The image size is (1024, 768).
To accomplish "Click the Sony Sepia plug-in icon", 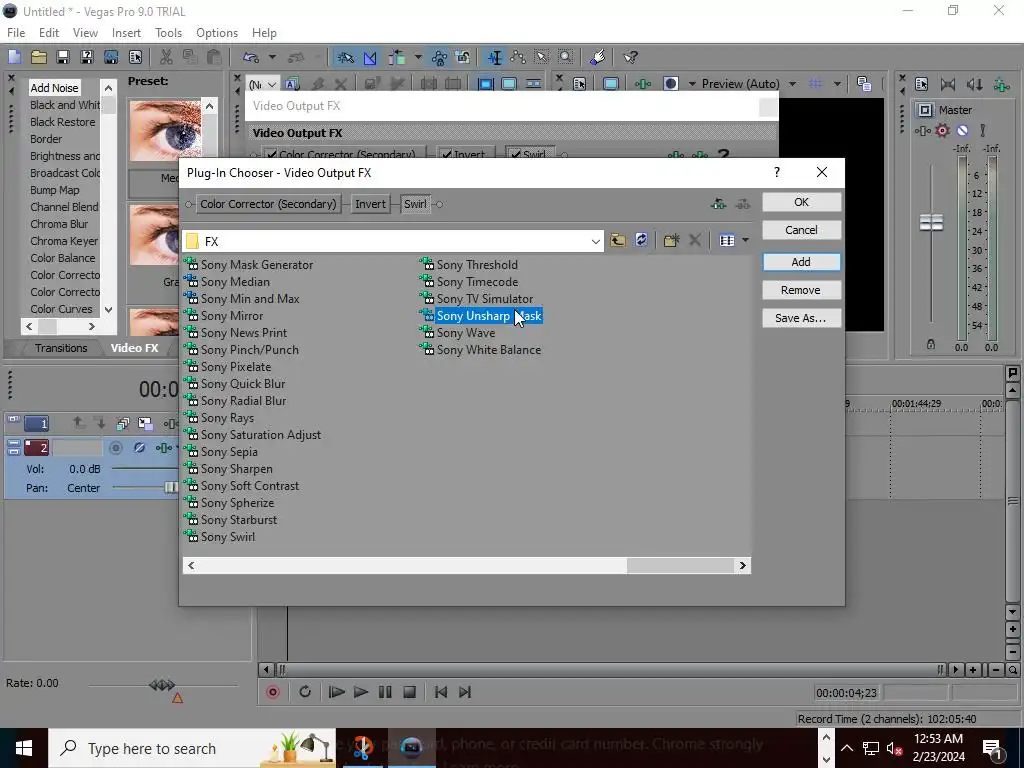I will [x=191, y=451].
